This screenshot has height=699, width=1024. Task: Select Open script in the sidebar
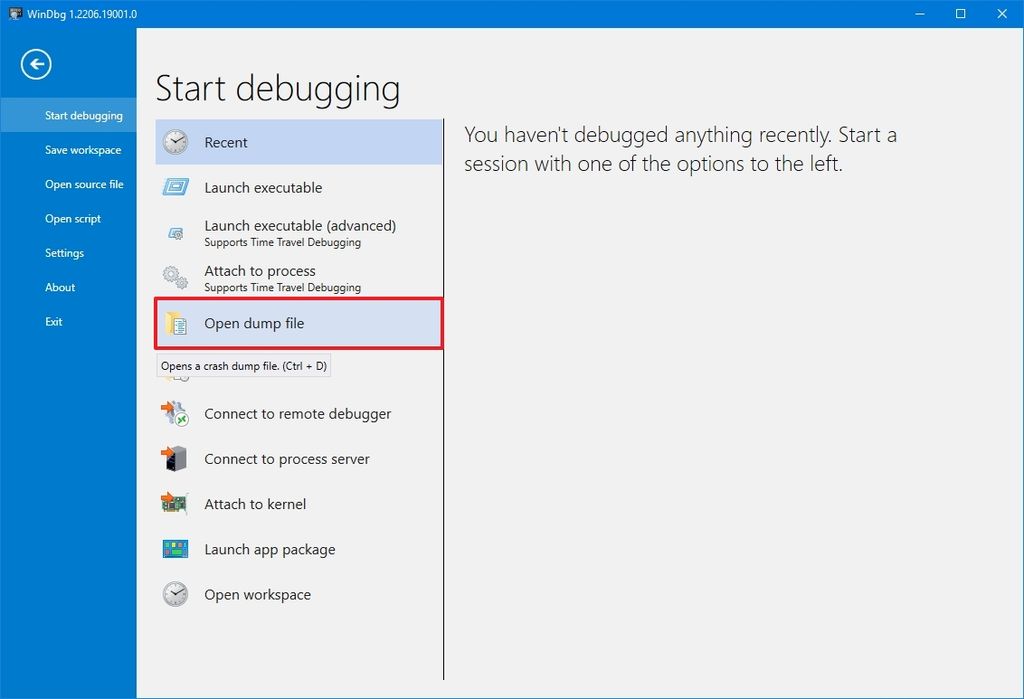click(x=73, y=218)
